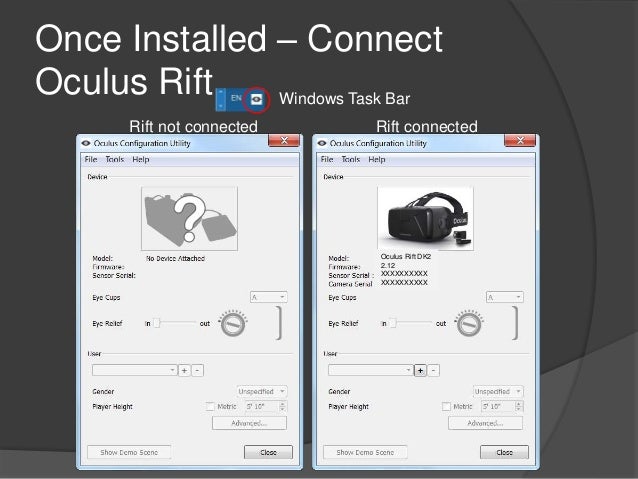Click the Advanced... button in the right window
The height and width of the screenshot is (479, 638).
[x=485, y=423]
